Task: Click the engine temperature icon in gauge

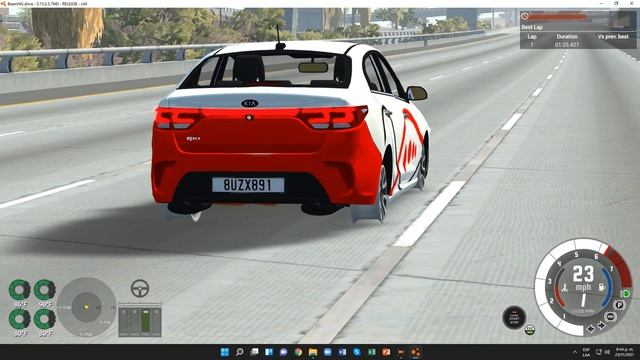Action: (564, 288)
